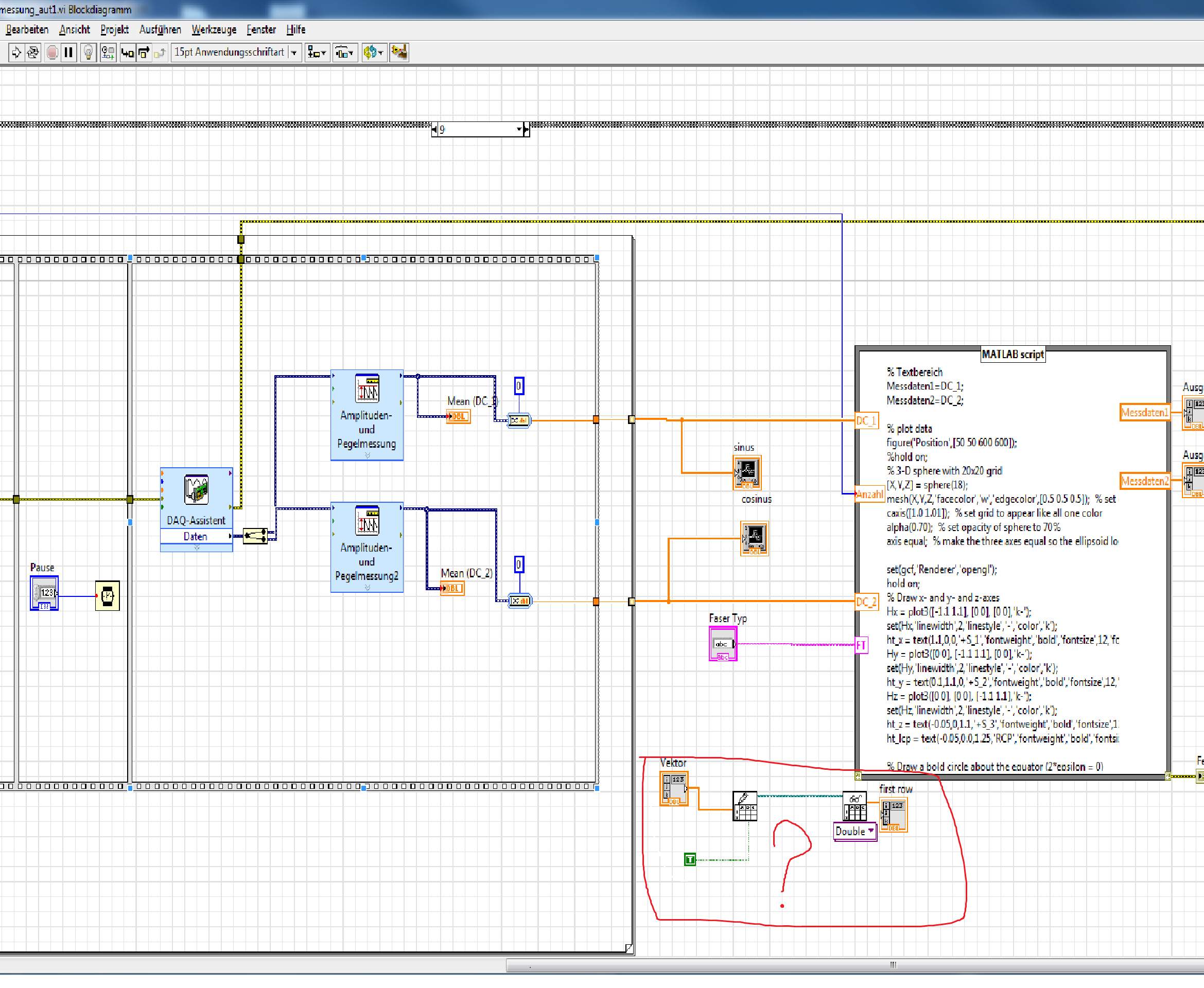Click the Run arrow button
1204x988 pixels.
[16, 53]
